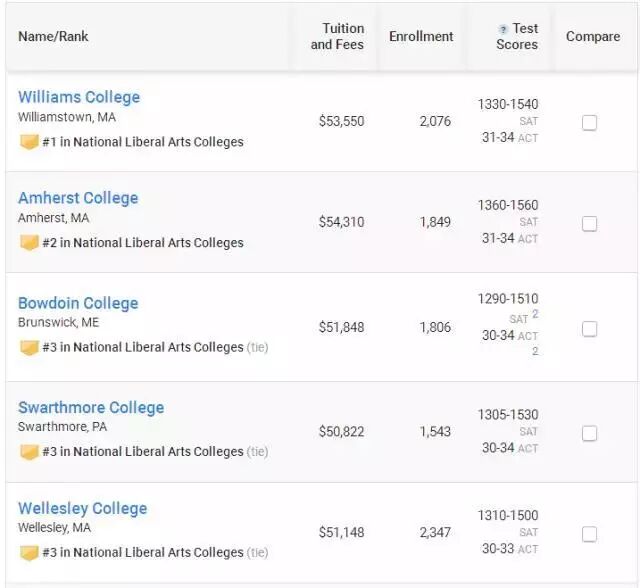Go to the Bowdoin College page
640x588 pixels.
click(78, 303)
